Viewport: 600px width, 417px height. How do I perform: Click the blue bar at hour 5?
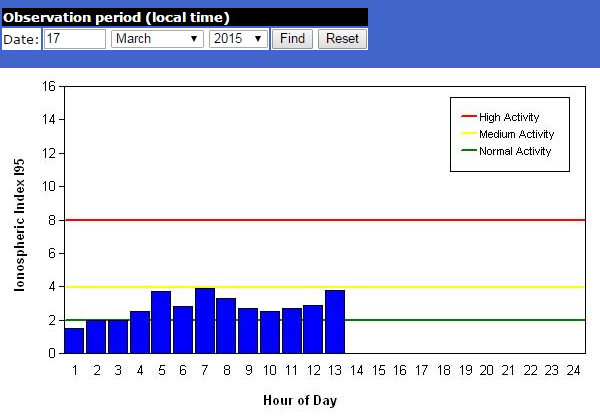coord(161,322)
